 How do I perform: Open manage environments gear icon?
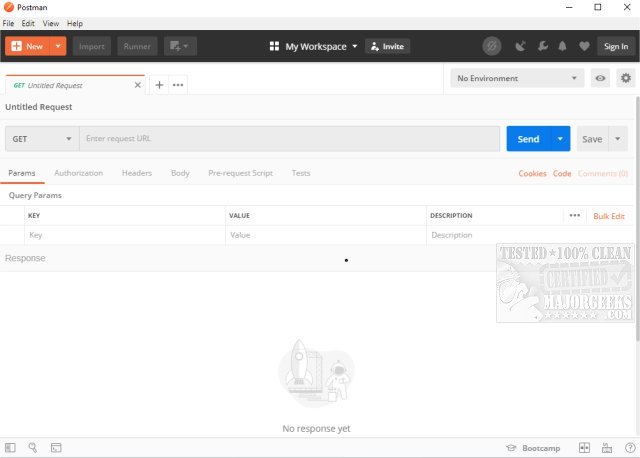click(625, 78)
